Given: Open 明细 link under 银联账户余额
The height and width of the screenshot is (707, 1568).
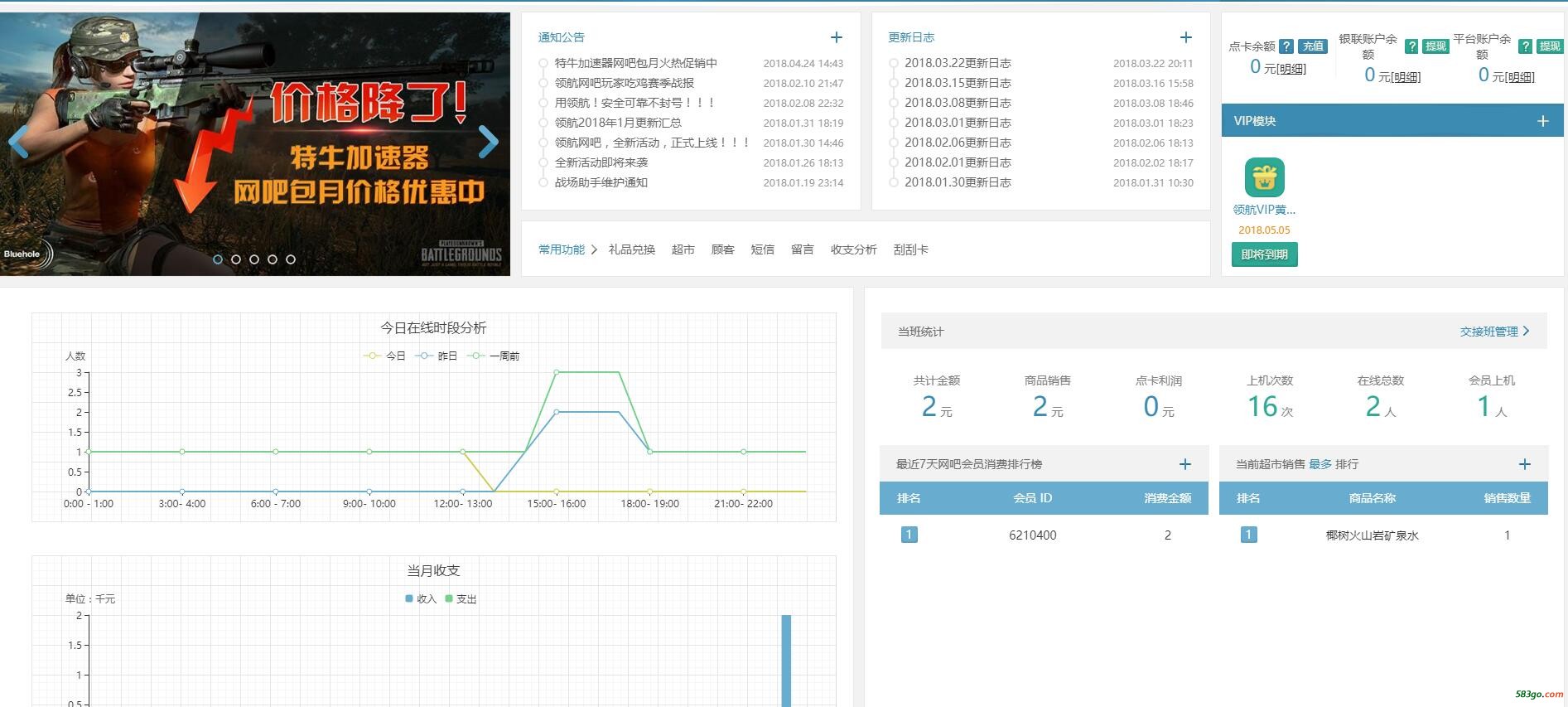Looking at the screenshot, I should [x=1406, y=77].
